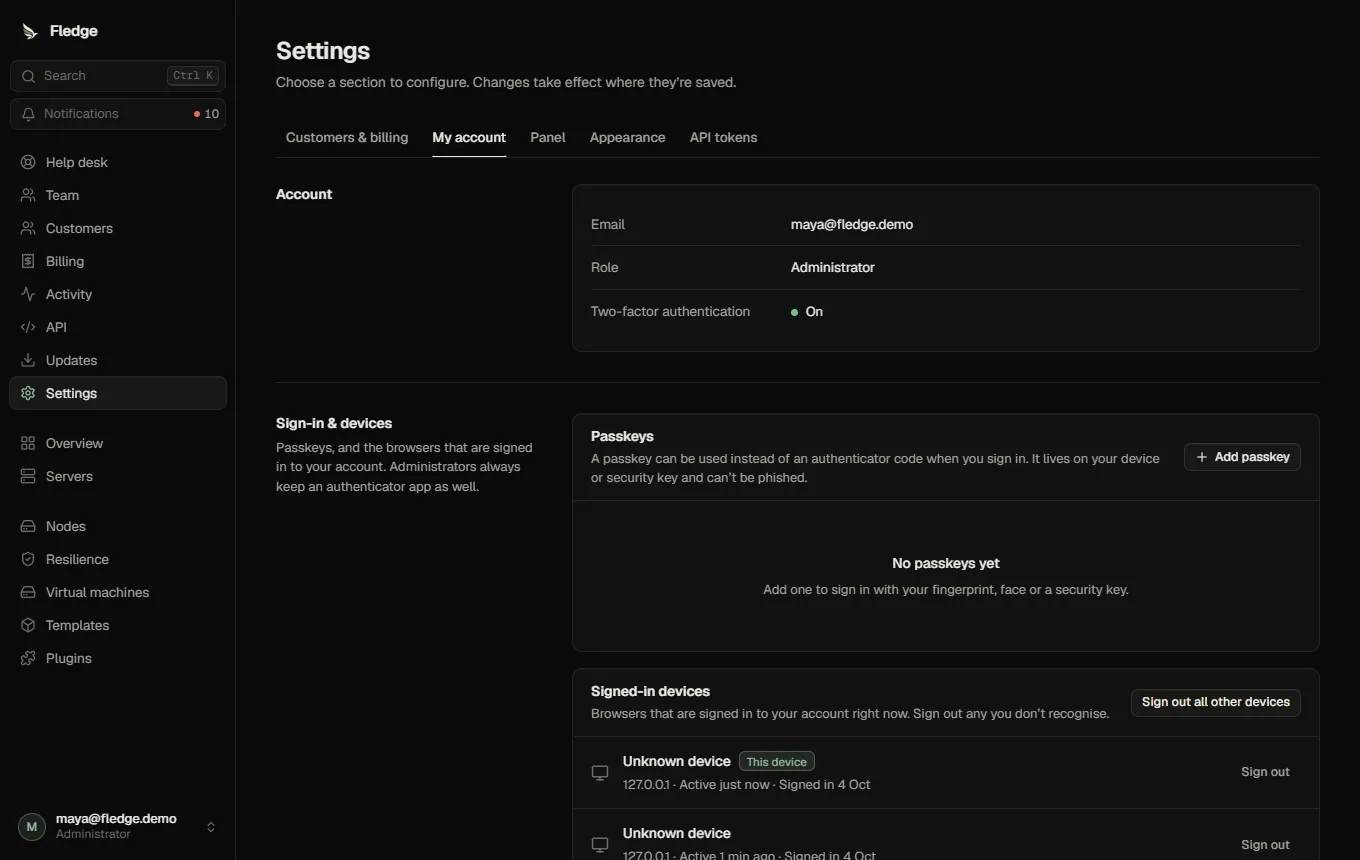Click the Servers stack icon
Image resolution: width=1360 pixels, height=860 pixels.
pos(28,476)
